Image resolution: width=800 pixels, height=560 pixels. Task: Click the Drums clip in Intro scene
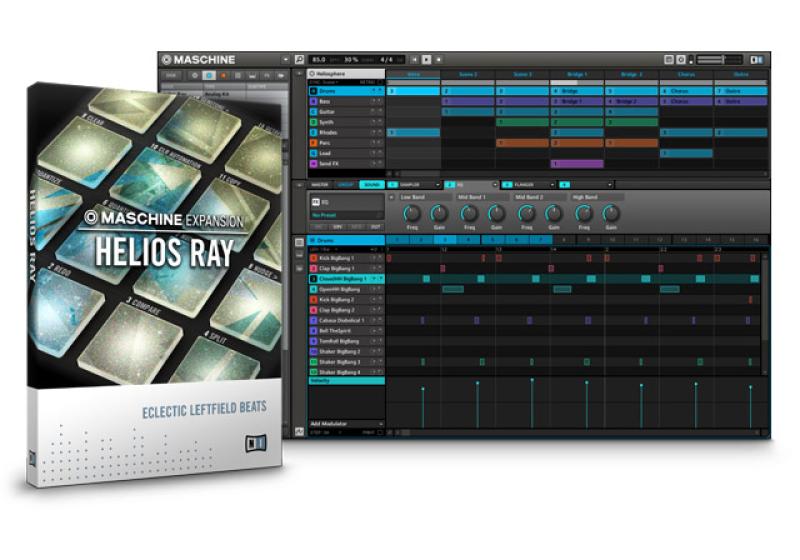click(413, 91)
